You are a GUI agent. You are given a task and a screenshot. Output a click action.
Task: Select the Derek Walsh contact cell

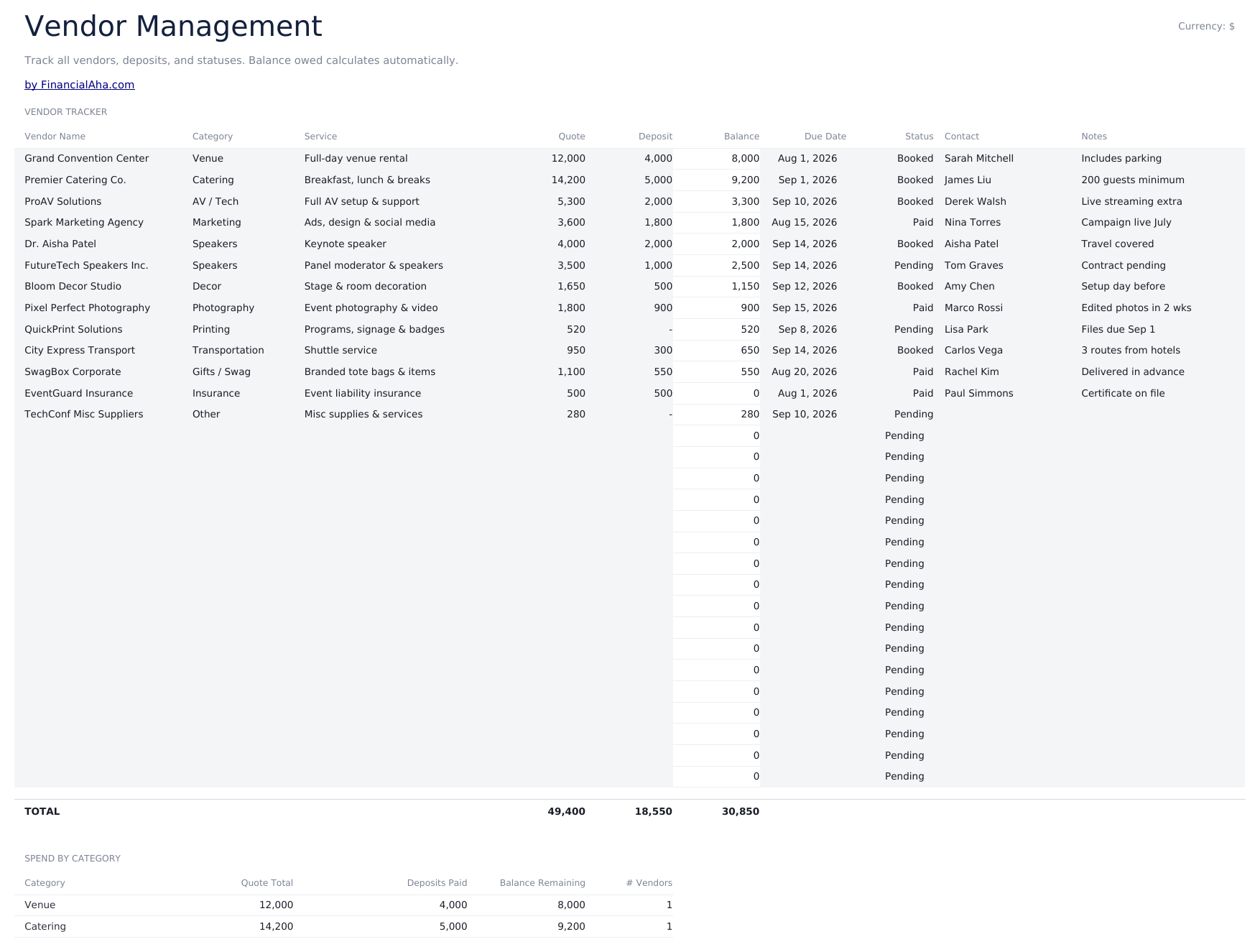pos(976,202)
